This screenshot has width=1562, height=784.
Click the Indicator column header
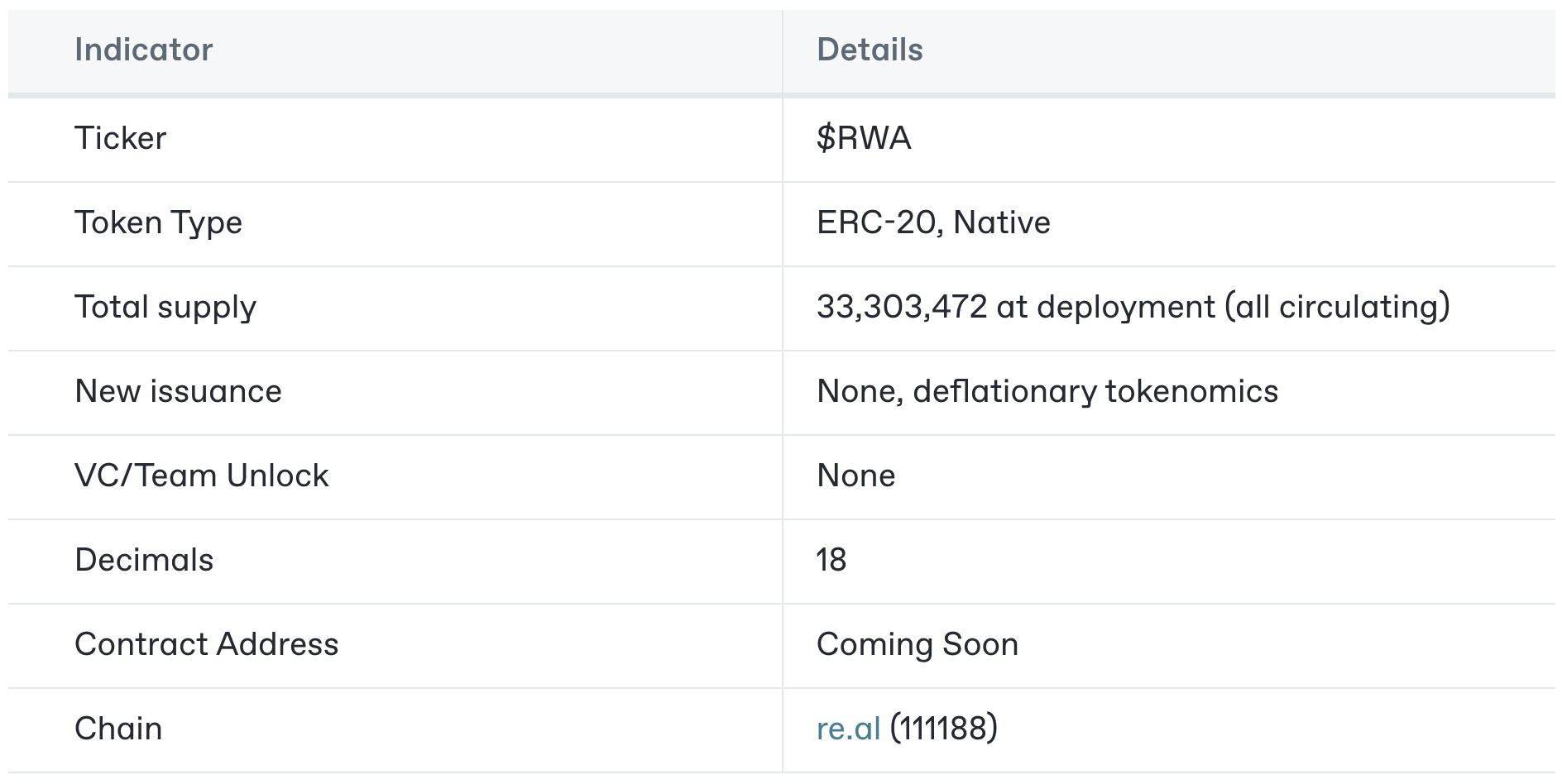(144, 50)
